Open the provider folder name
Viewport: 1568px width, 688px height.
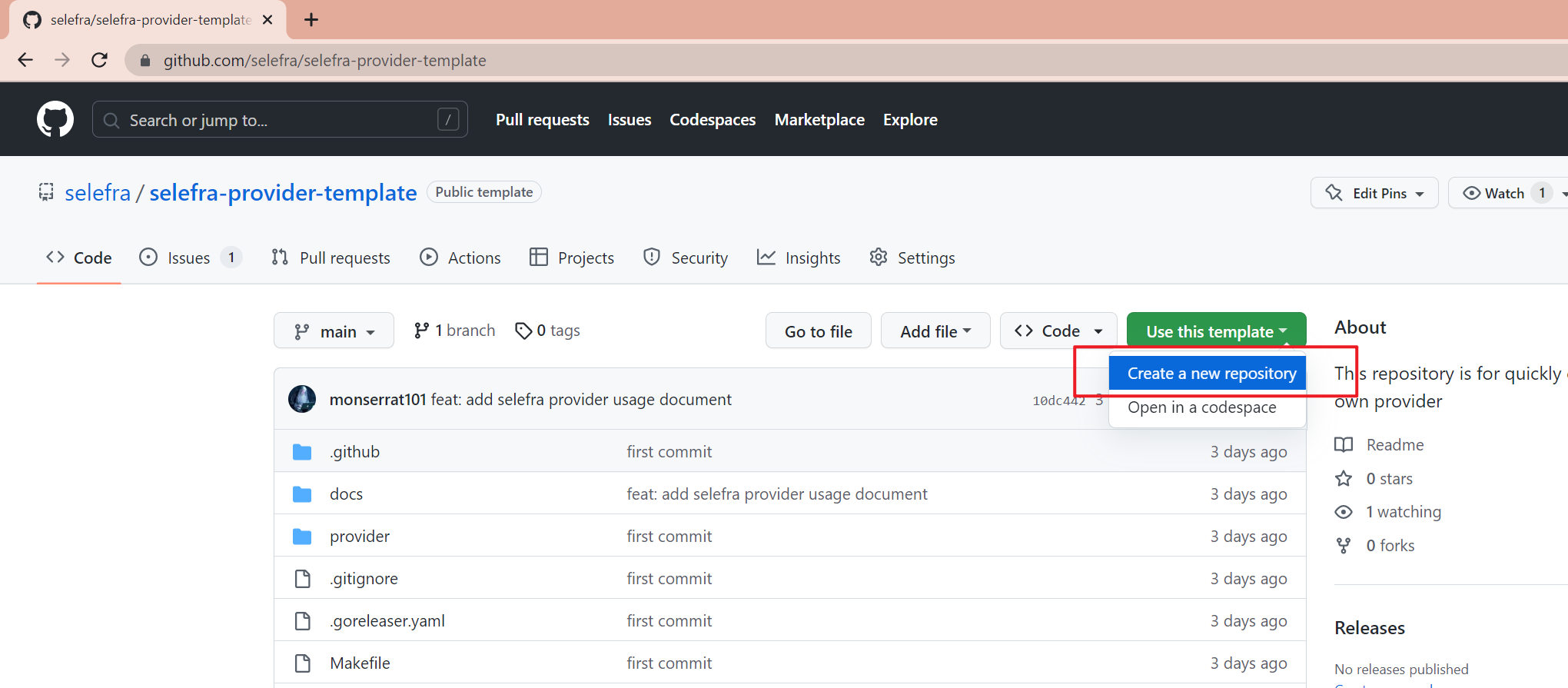point(360,537)
